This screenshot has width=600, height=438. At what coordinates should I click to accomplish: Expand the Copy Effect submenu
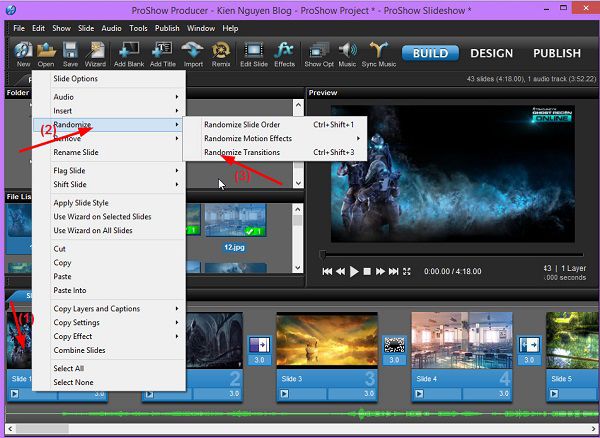click(109, 336)
